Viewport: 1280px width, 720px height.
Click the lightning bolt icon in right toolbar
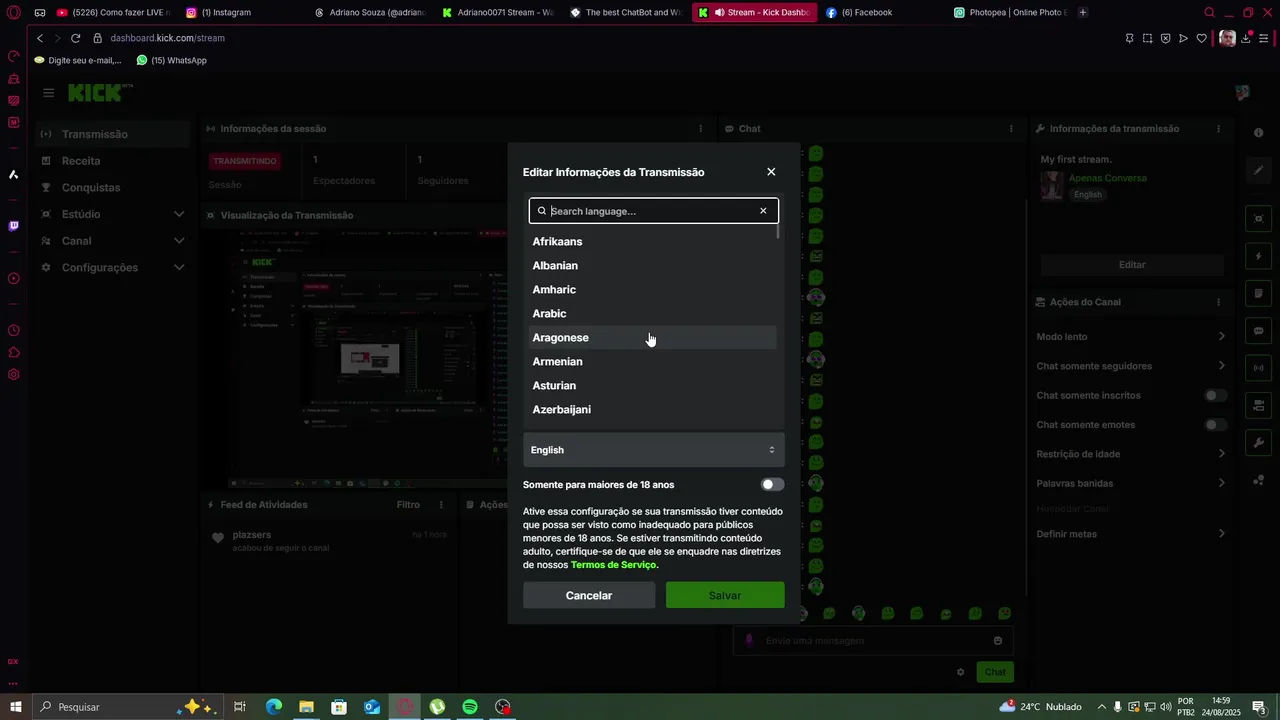point(1259,256)
